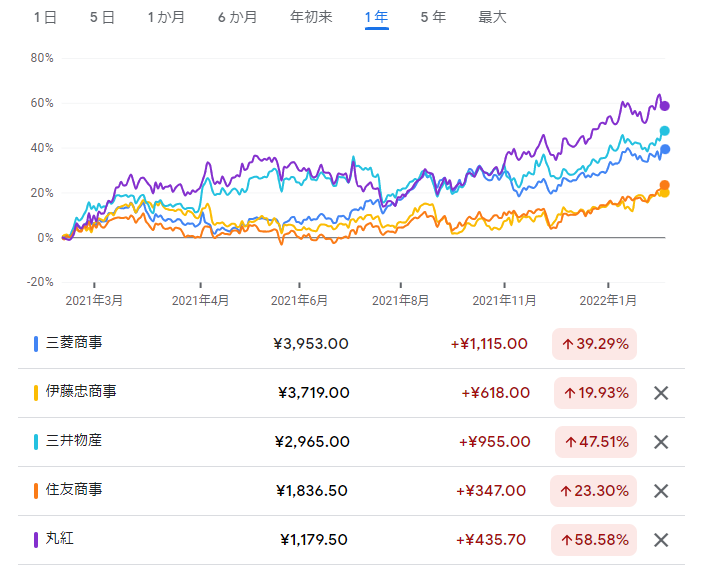Click the 60% y-axis label
704x574 pixels.
pyautogui.click(x=42, y=103)
